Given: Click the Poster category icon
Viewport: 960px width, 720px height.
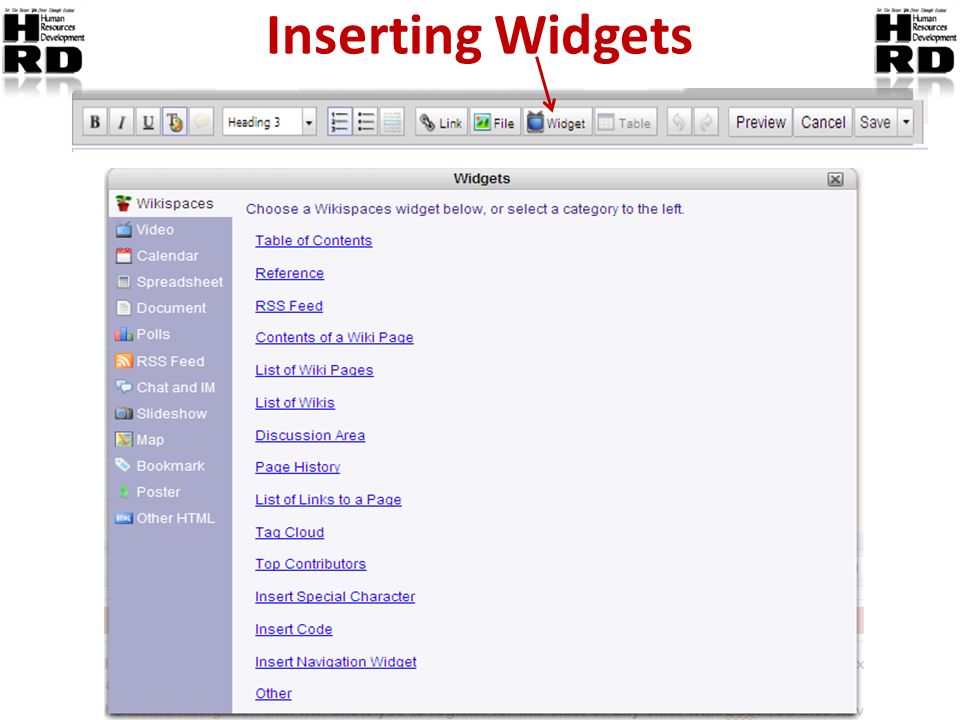Looking at the screenshot, I should click(x=124, y=492).
